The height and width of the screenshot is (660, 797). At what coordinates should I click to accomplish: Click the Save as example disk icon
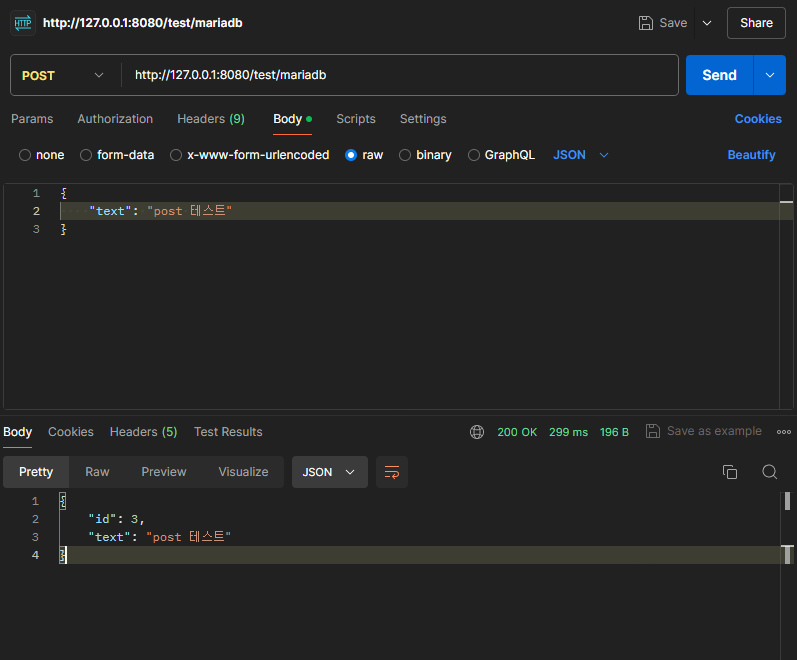tap(653, 431)
